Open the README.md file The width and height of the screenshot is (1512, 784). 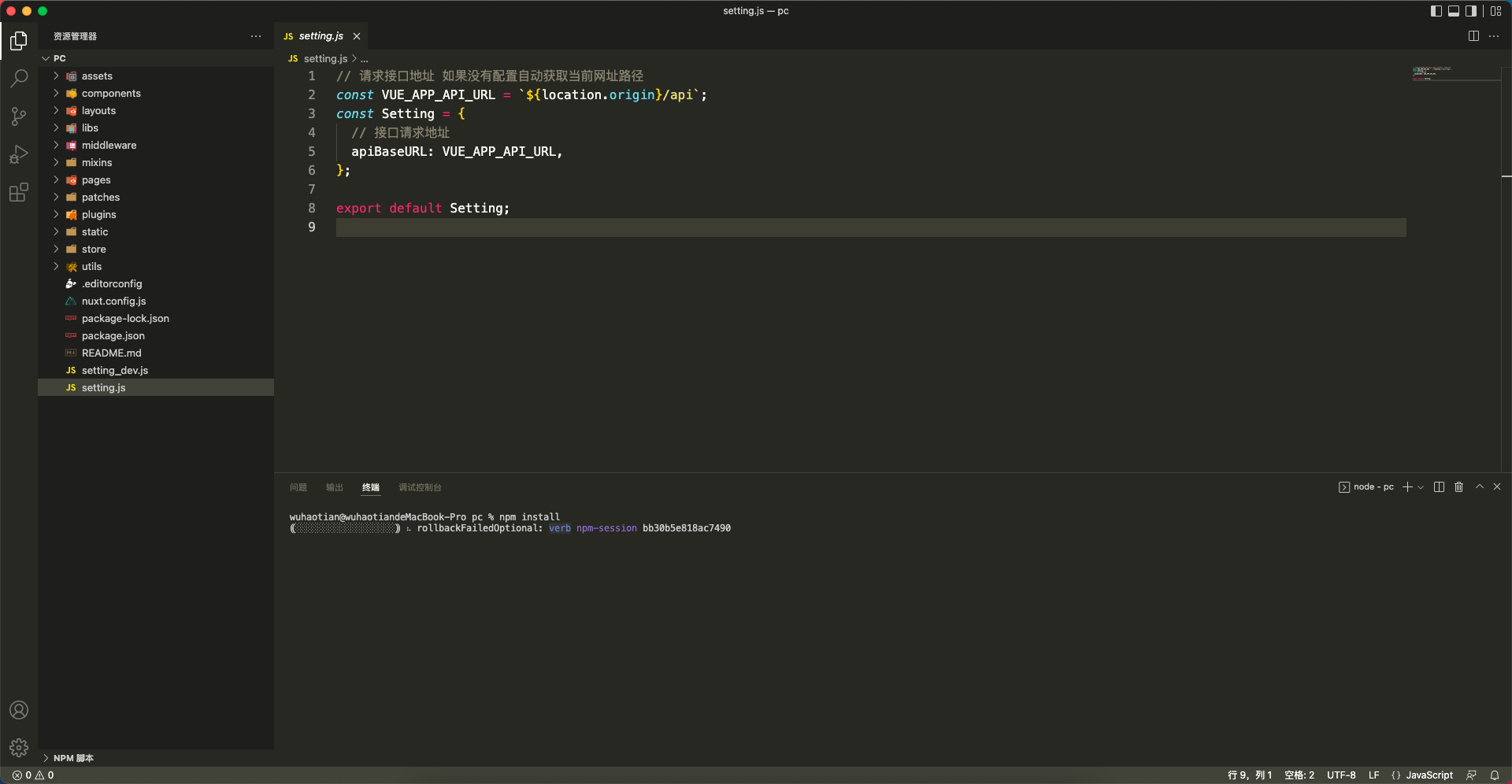156,353
